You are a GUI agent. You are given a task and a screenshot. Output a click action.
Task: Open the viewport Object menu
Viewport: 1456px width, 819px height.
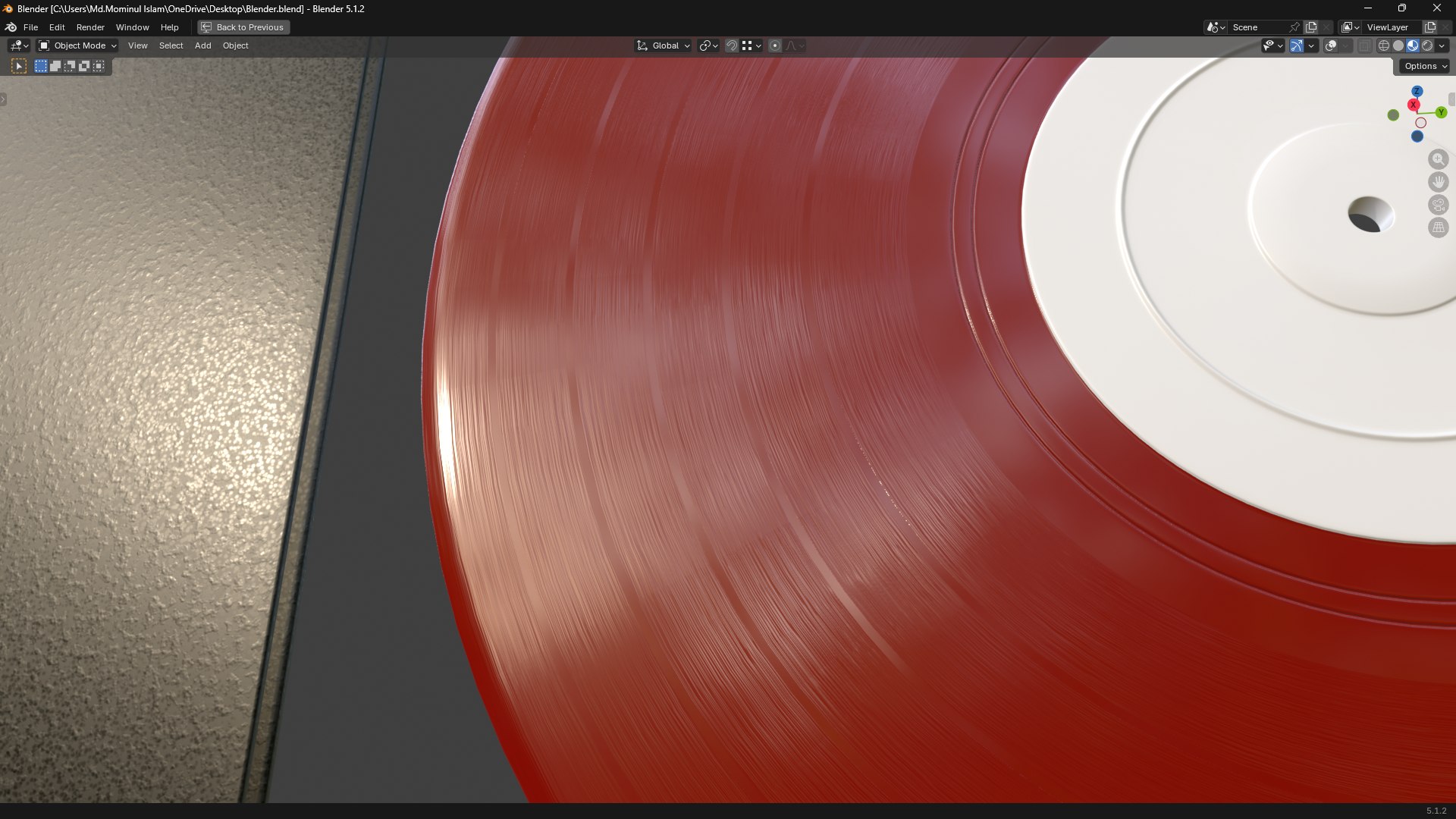point(235,45)
